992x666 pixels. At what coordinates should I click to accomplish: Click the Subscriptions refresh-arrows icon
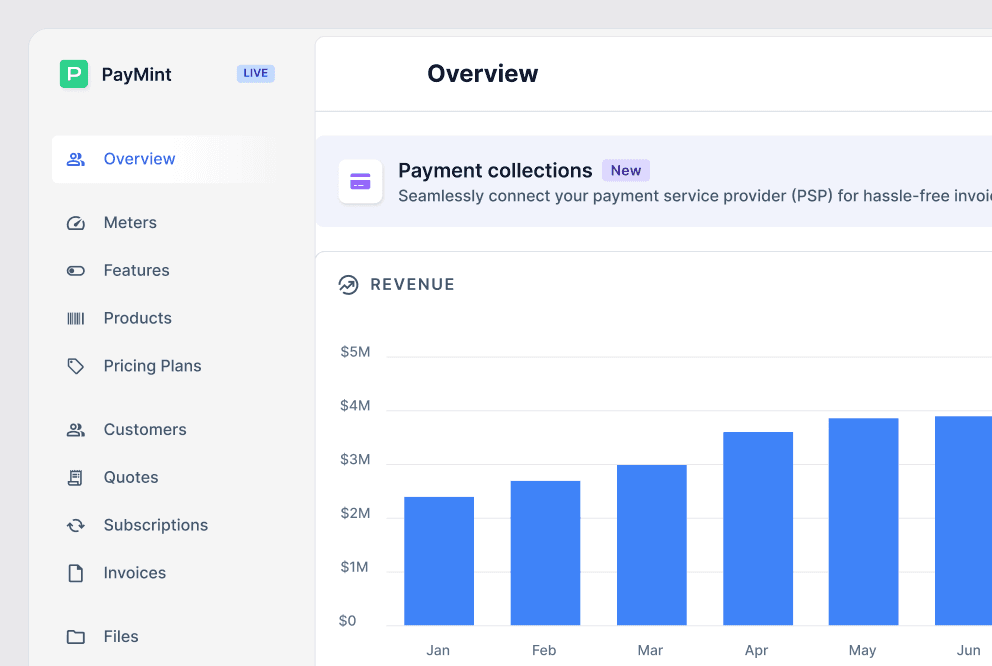[76, 526]
